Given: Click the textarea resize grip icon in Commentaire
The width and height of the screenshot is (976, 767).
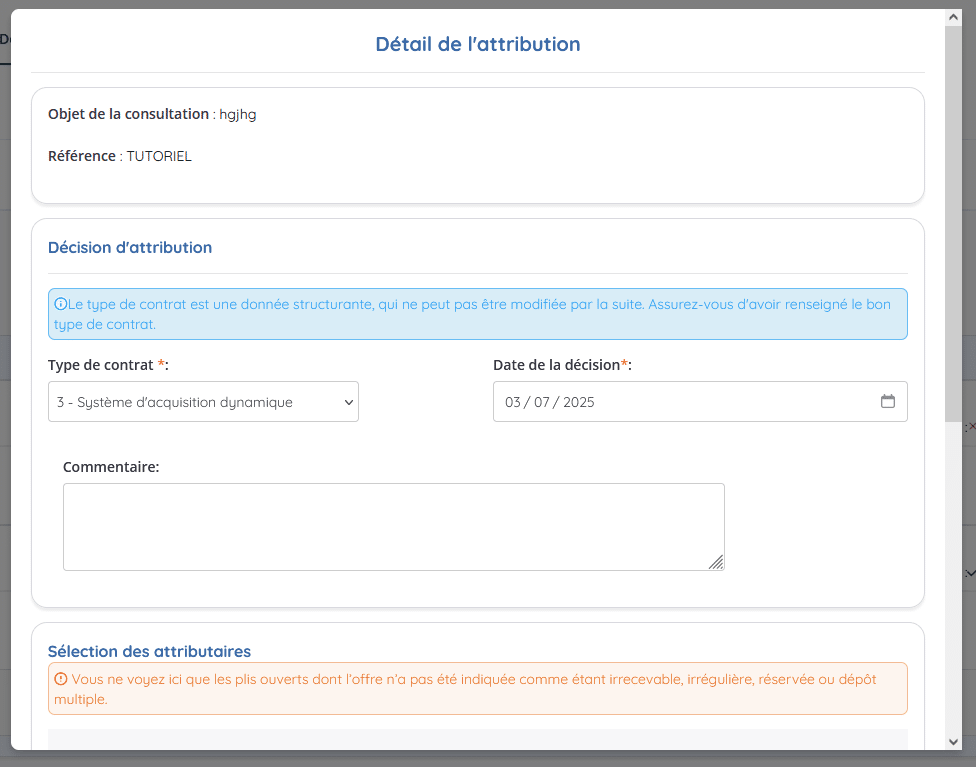Looking at the screenshot, I should 716,562.
